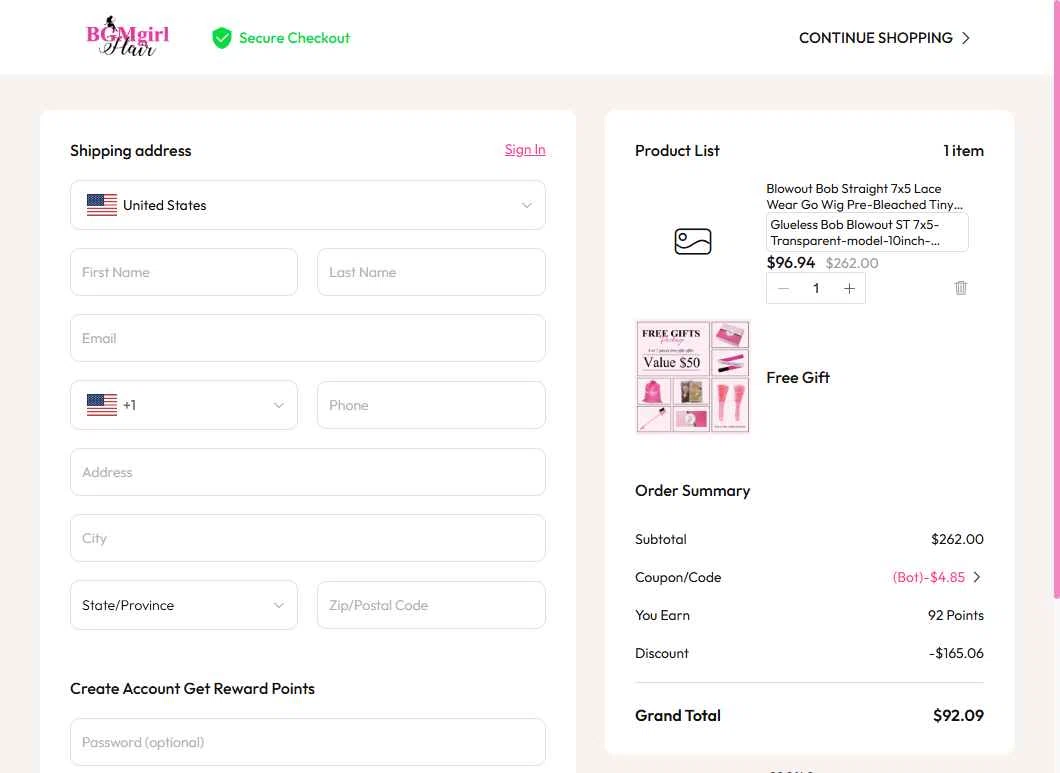
Task: Focus the Email field
Action: 308,338
